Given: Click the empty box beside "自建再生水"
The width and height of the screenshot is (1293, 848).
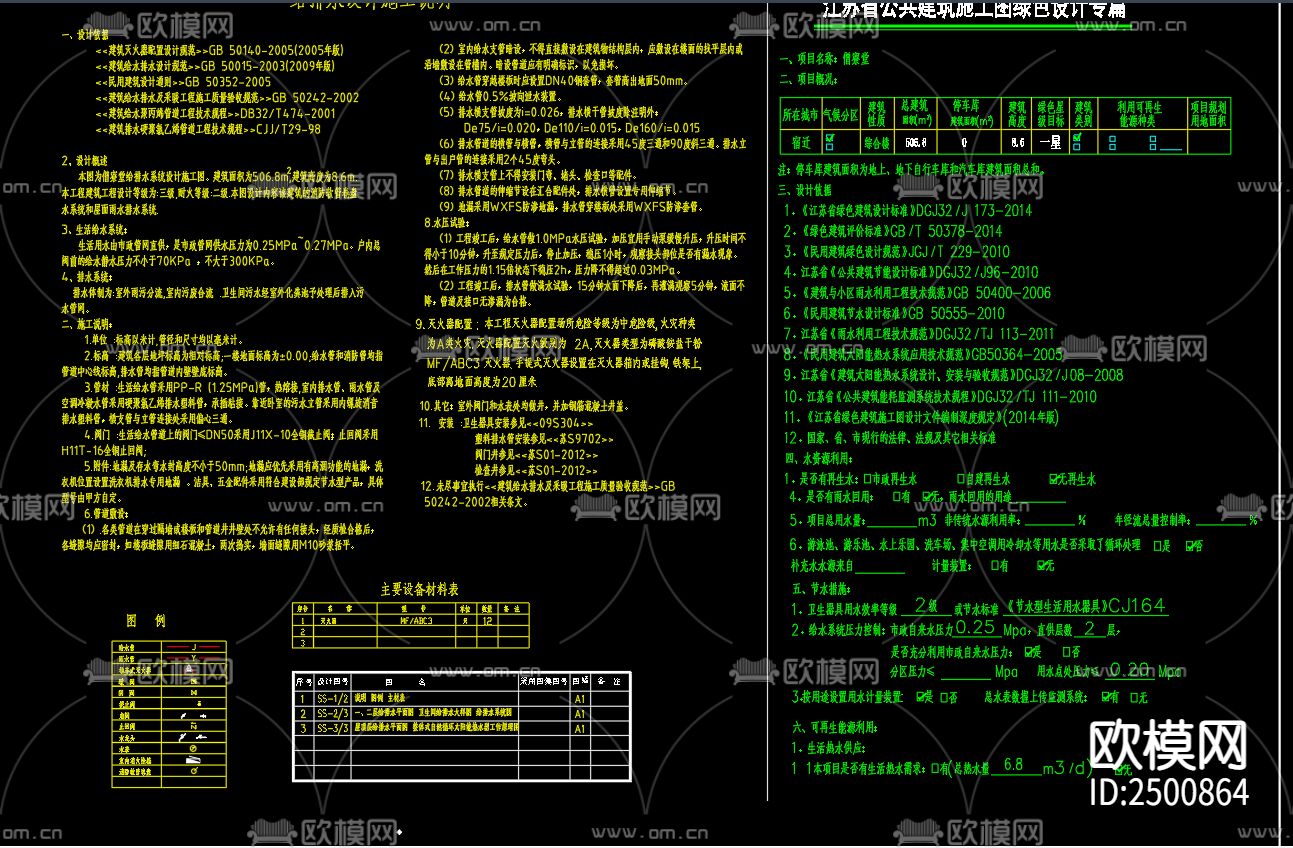Looking at the screenshot, I should (960, 479).
